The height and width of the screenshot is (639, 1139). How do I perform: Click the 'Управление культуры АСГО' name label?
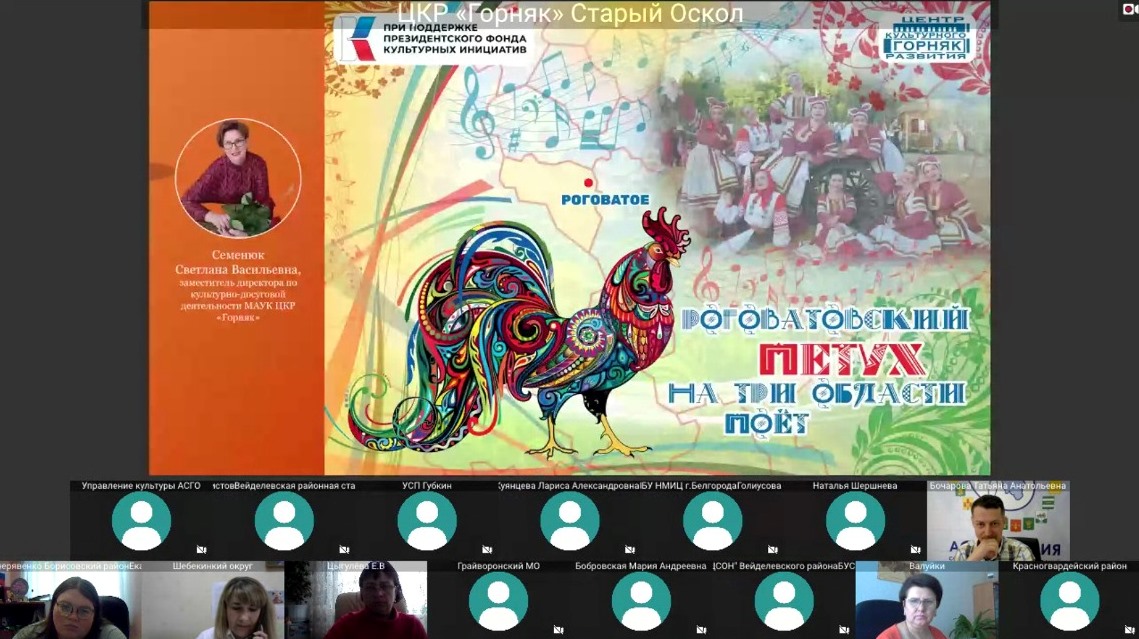pyautogui.click(x=141, y=486)
